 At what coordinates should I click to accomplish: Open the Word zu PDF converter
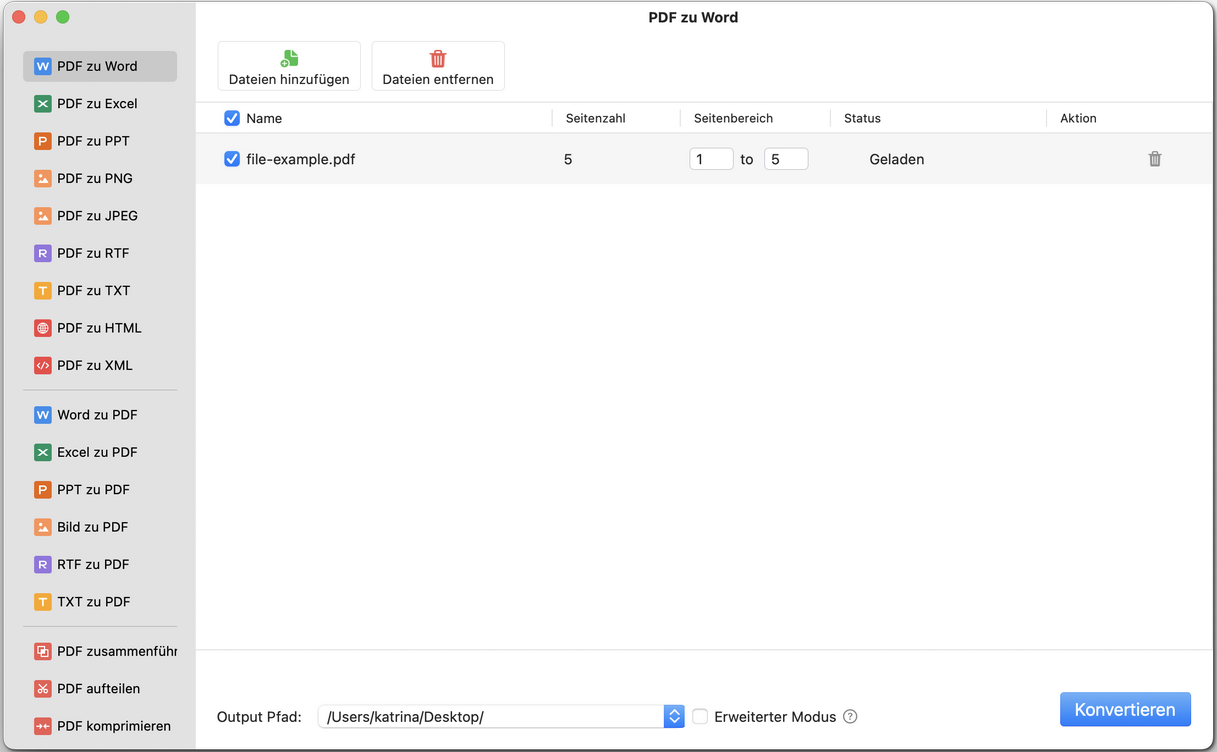pyautogui.click(x=95, y=414)
